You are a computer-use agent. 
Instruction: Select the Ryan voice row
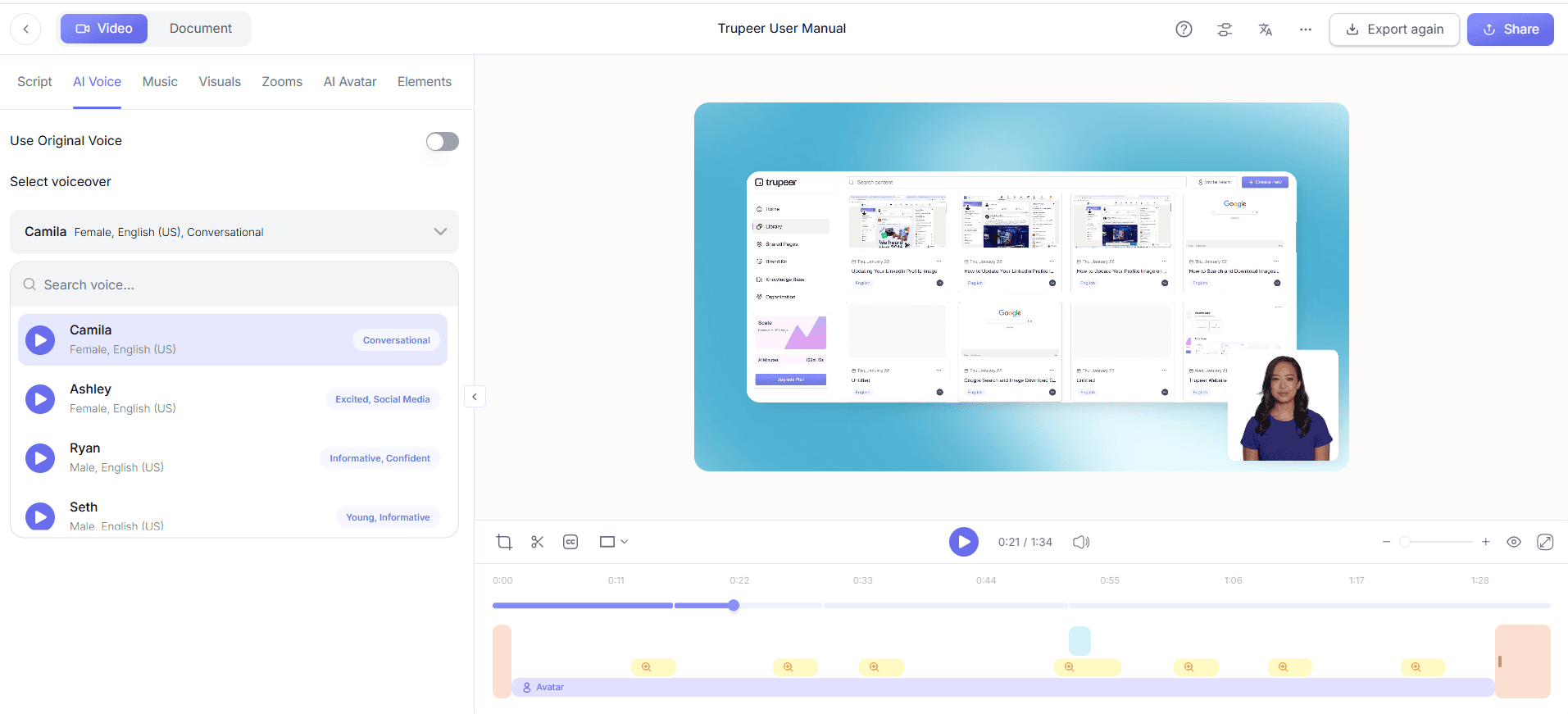tap(233, 457)
